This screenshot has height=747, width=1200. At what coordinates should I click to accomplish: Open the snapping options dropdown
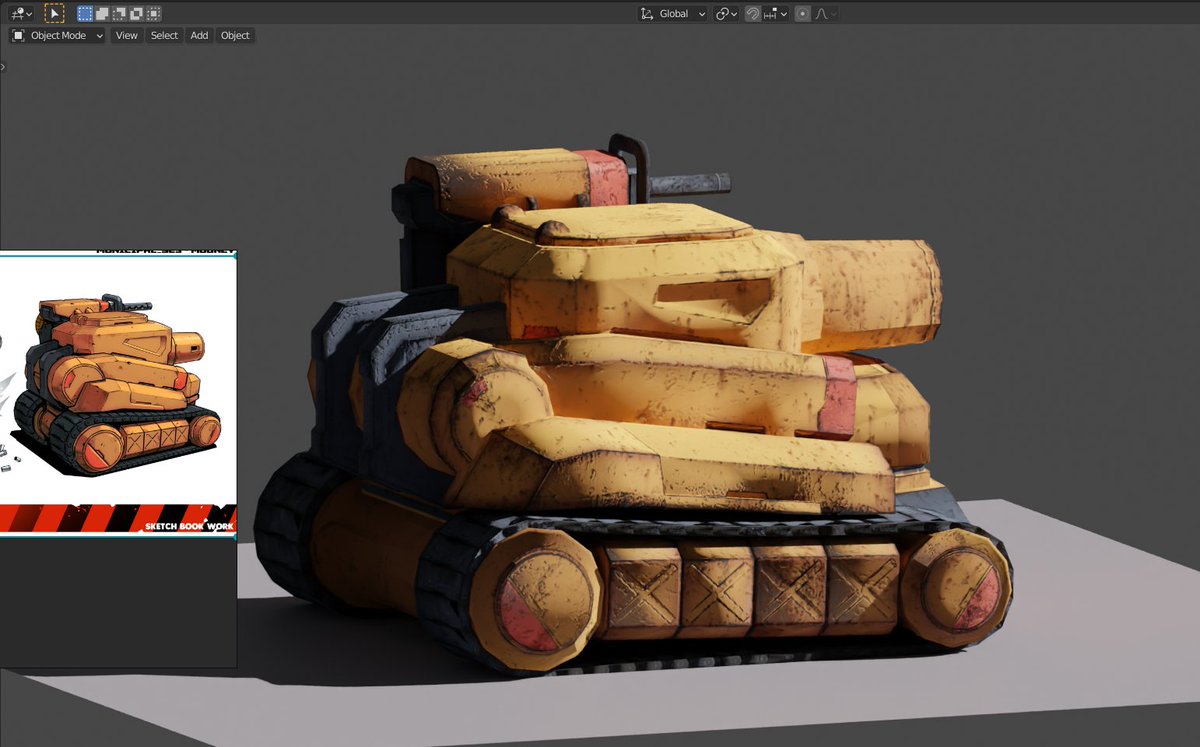776,14
